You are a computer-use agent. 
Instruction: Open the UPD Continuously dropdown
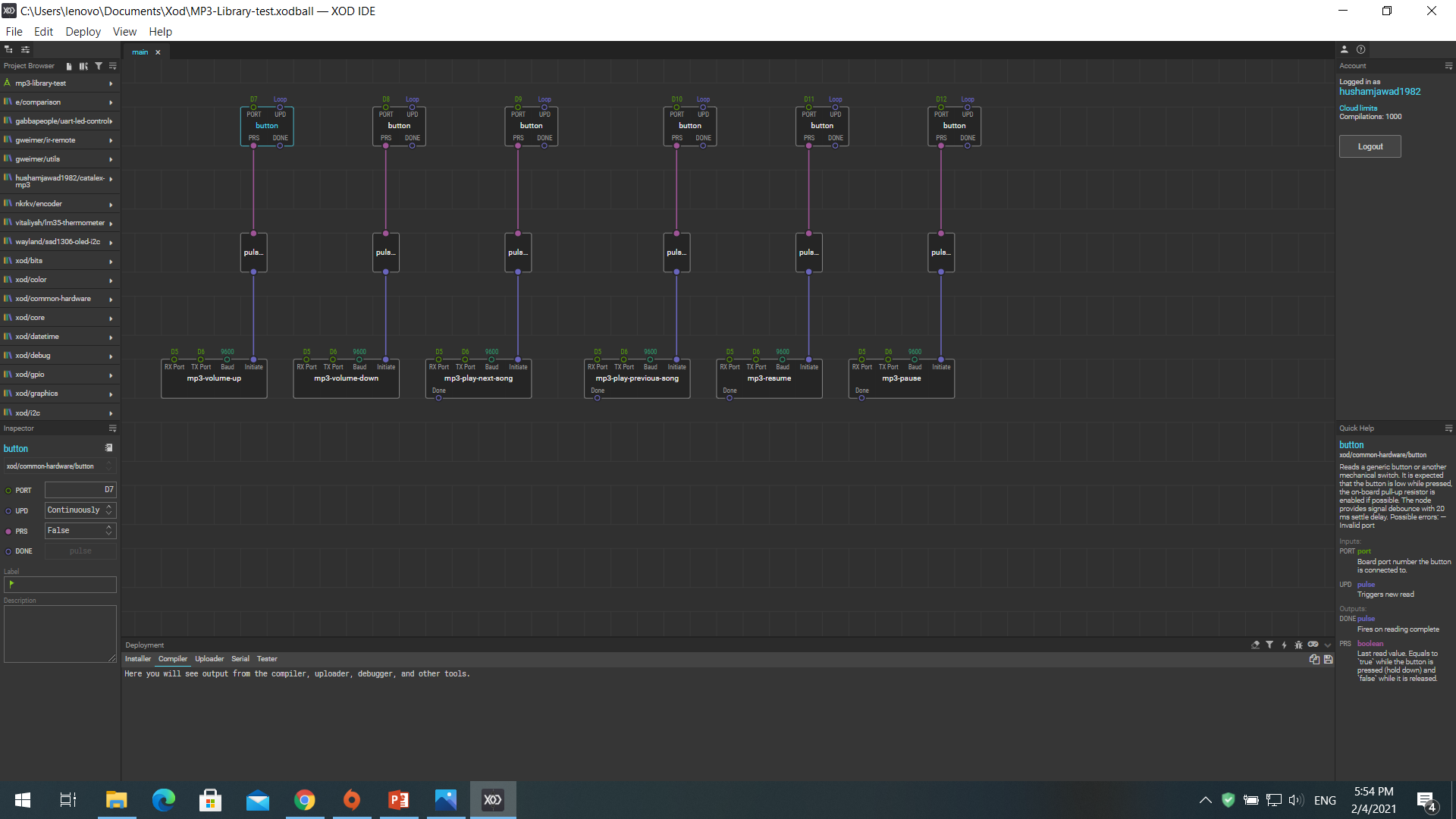coord(80,510)
